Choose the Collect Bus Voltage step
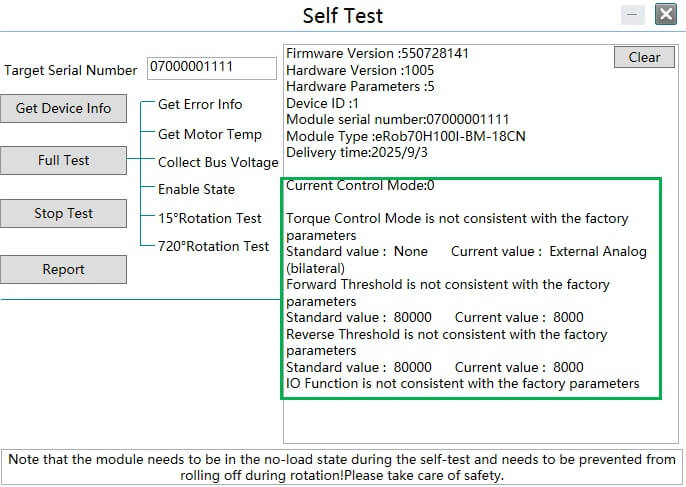Viewport: 686px width, 487px height. (218, 162)
